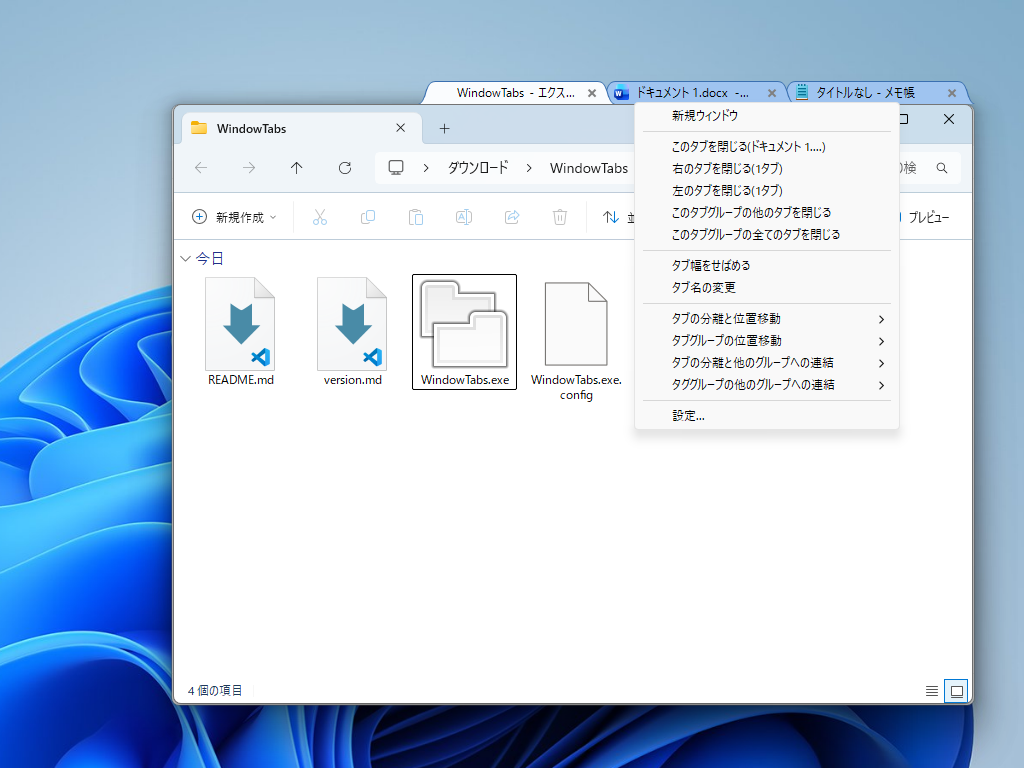Switch to large thumbnails view

click(956, 690)
